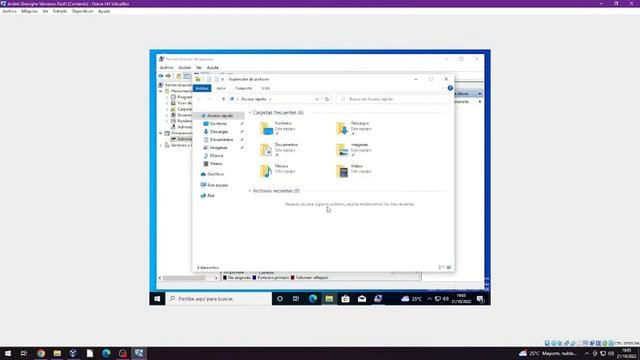Open the Documentos folder tile under Carpetas frecuentes
This screenshot has width=640, height=360.
point(279,150)
